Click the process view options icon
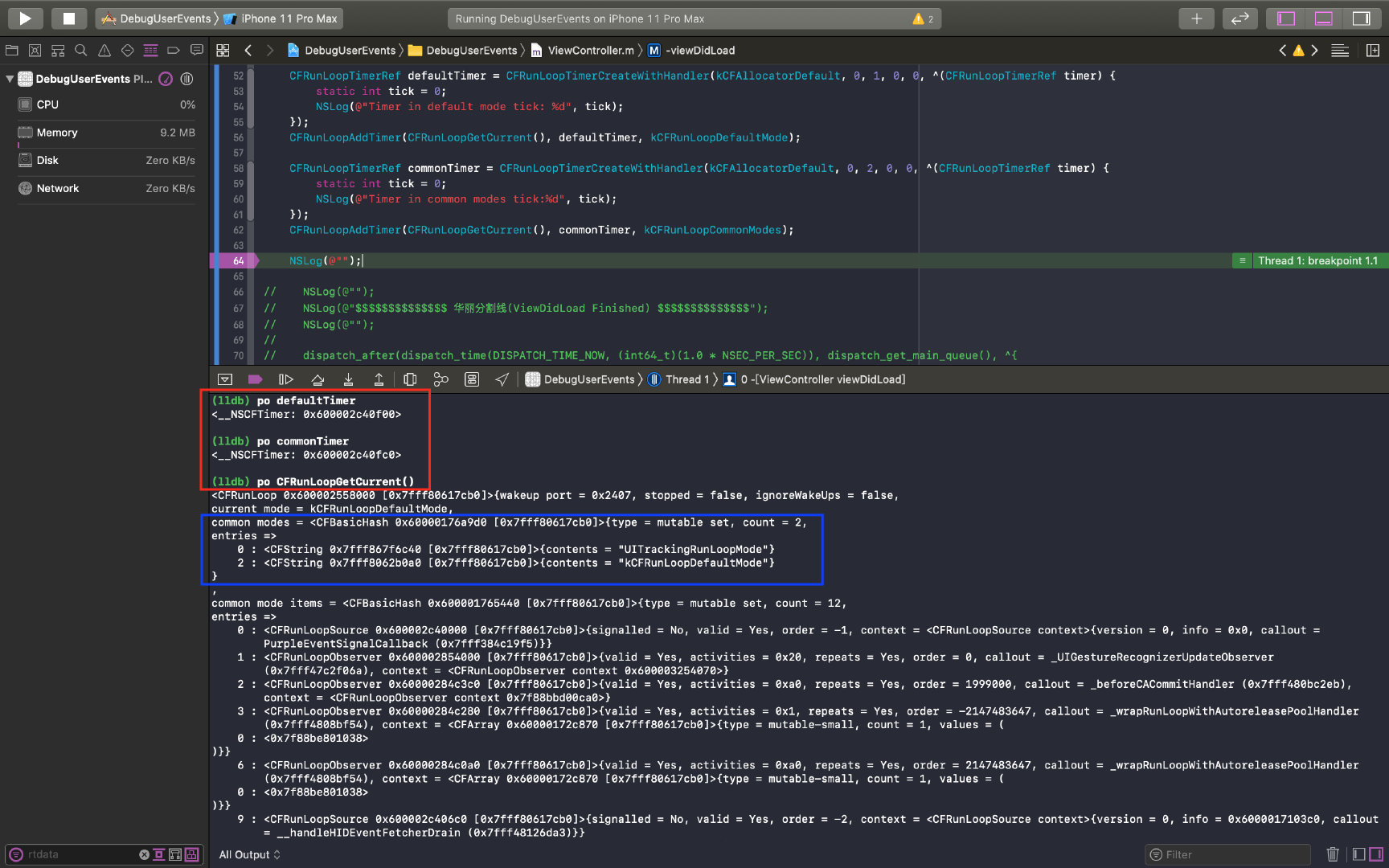This screenshot has width=1389, height=868. click(x=187, y=79)
